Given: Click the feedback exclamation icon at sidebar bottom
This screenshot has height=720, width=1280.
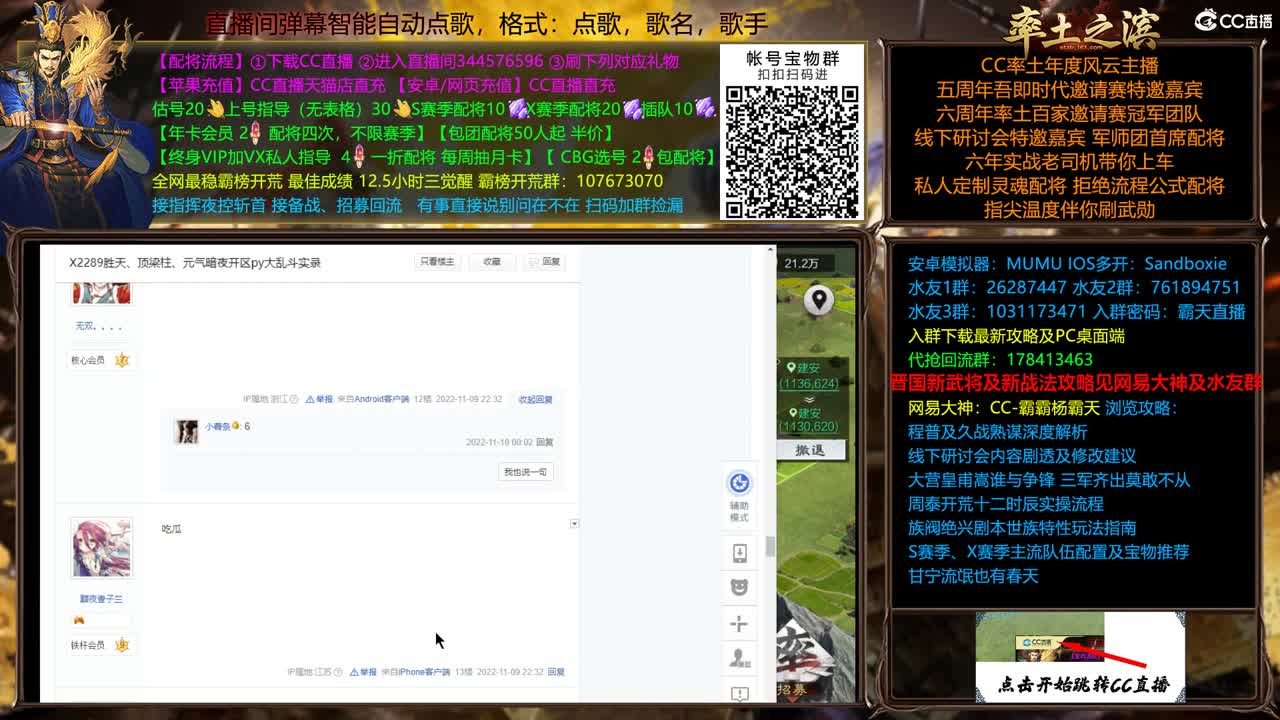Looking at the screenshot, I should tap(739, 692).
